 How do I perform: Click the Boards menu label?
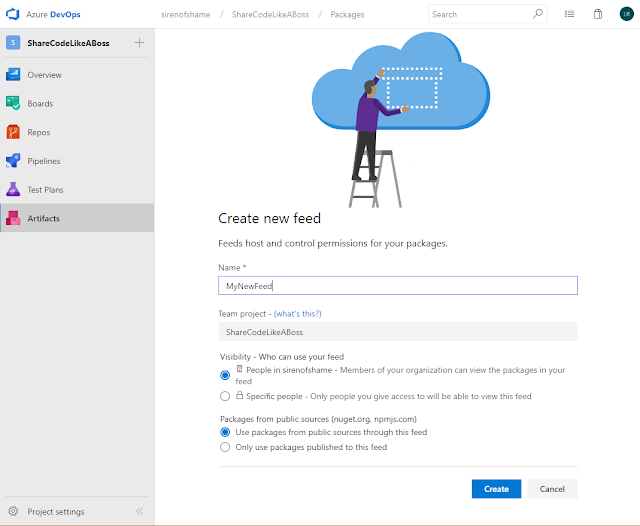coord(40,104)
